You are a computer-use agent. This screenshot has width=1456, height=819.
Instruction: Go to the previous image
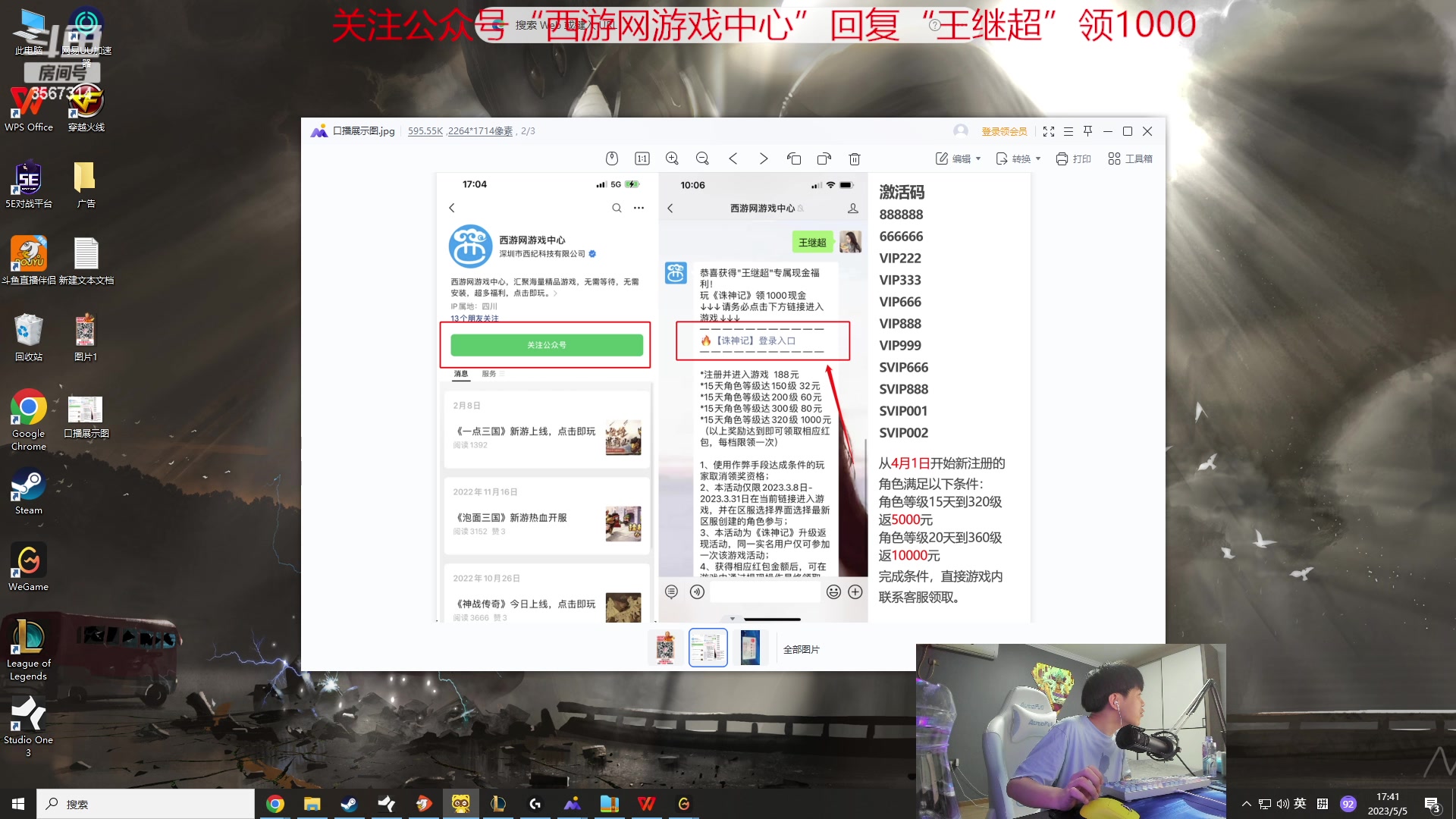pyautogui.click(x=733, y=158)
